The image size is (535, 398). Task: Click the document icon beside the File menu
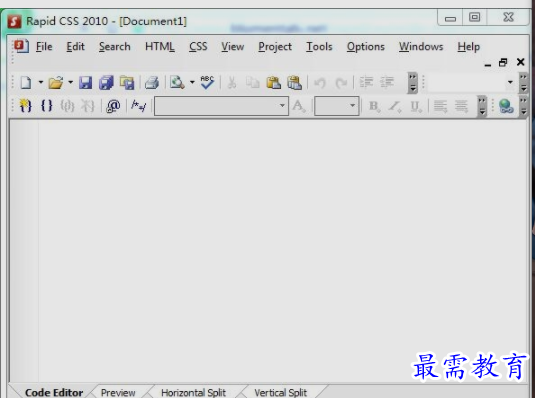[x=21, y=46]
